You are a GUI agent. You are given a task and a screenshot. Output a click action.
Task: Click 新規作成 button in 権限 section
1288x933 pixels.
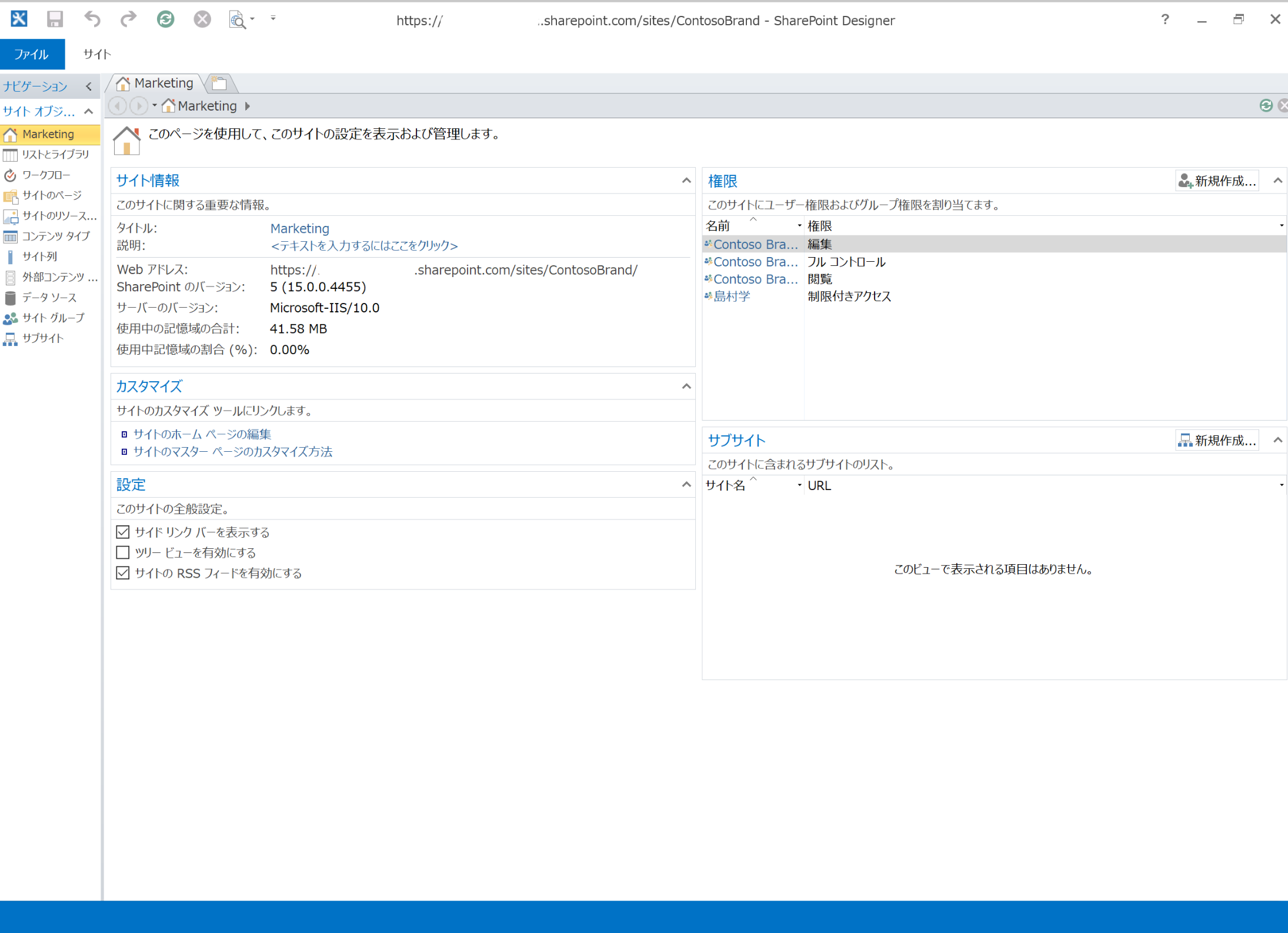(1217, 181)
